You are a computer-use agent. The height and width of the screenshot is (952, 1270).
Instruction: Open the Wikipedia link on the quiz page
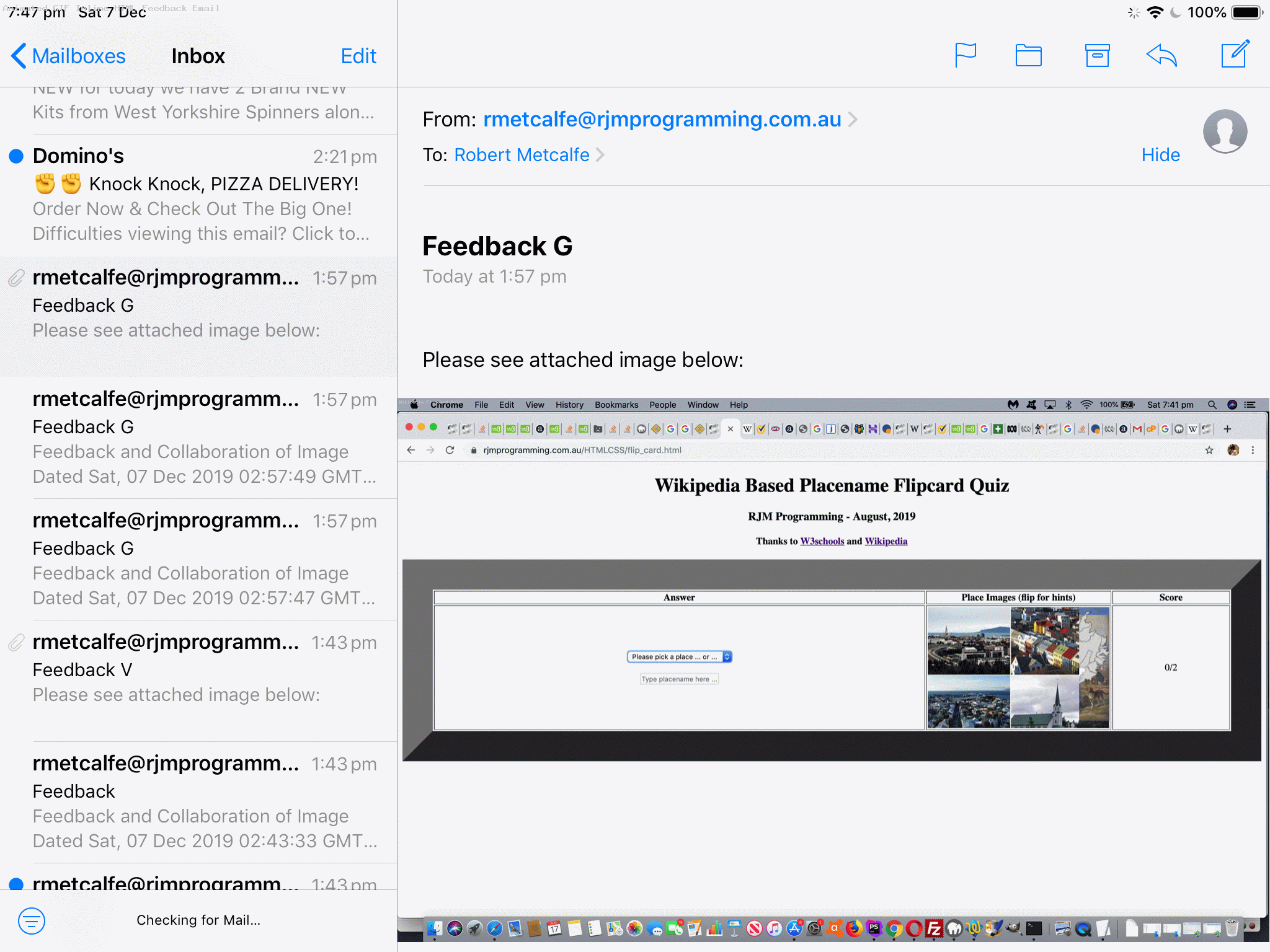tap(886, 540)
